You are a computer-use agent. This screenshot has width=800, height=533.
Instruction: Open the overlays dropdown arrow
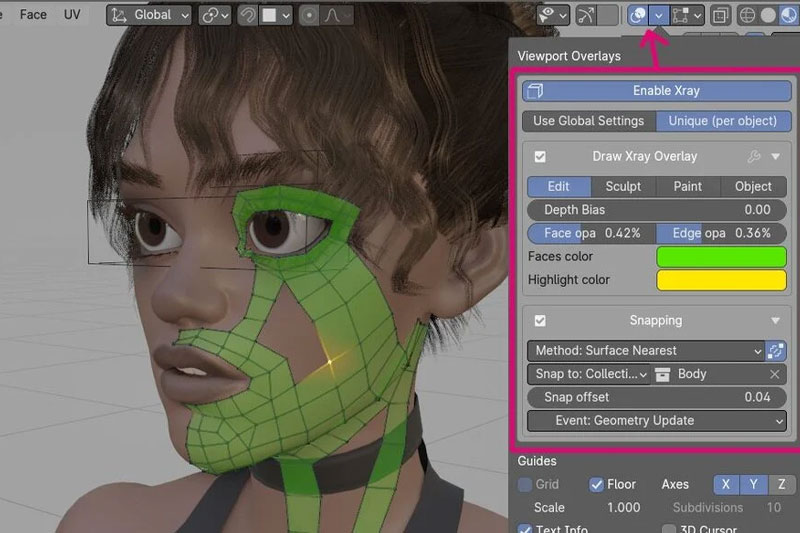pyautogui.click(x=659, y=15)
